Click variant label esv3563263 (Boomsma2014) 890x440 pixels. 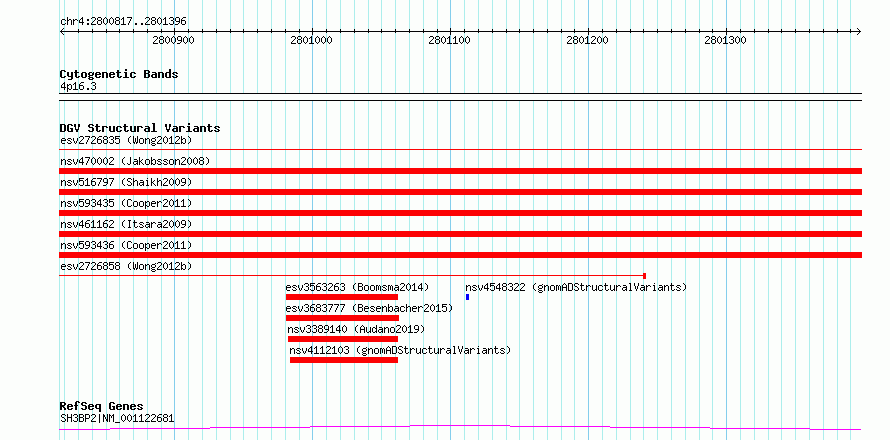coord(357,287)
